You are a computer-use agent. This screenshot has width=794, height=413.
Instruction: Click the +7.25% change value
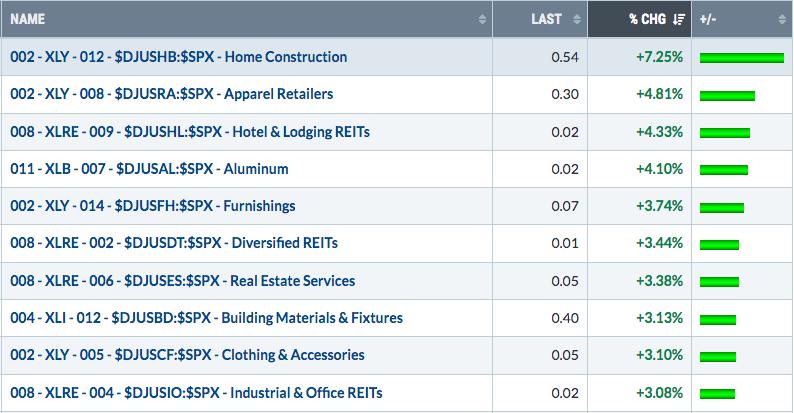pyautogui.click(x=660, y=57)
